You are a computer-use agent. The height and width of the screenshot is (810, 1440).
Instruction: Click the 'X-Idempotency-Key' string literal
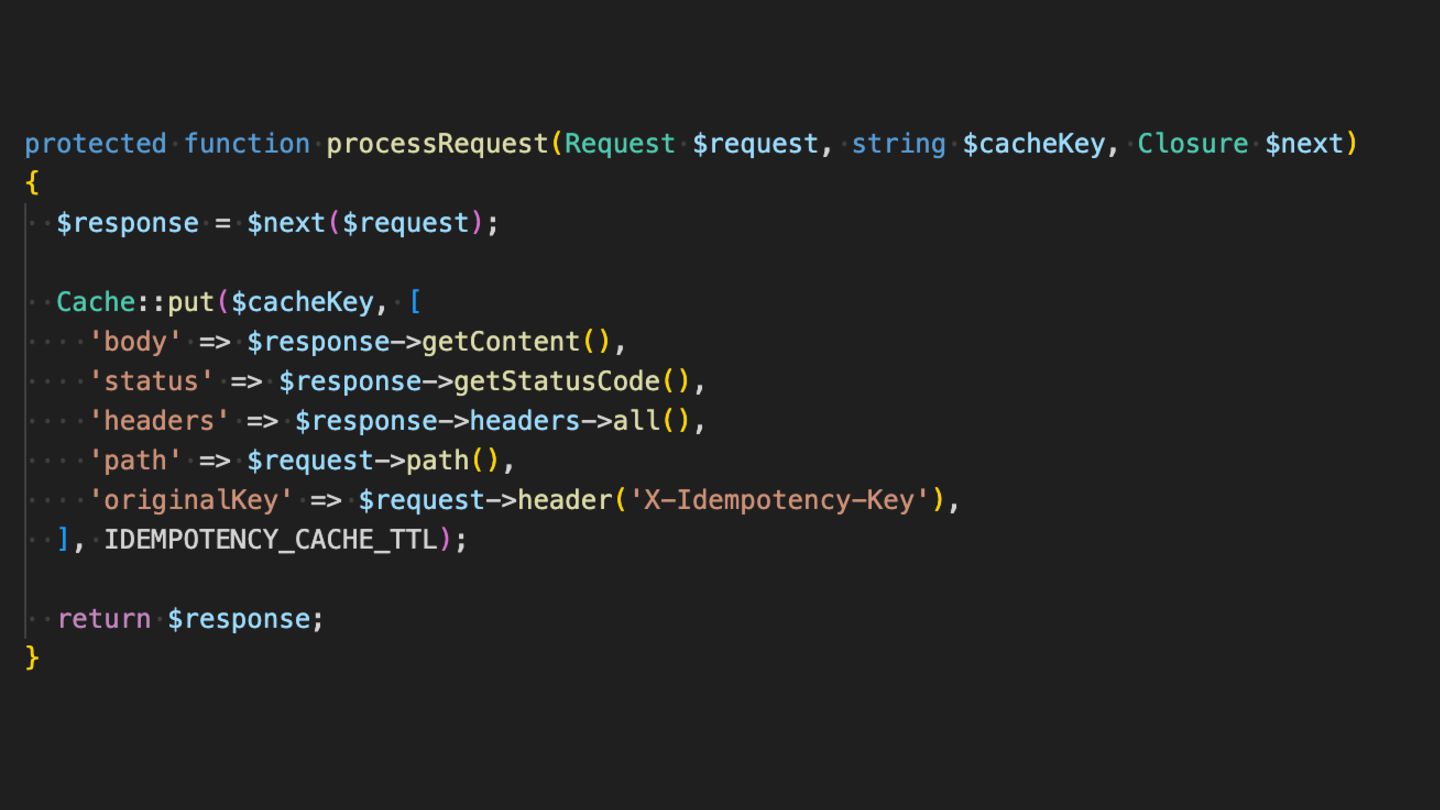click(779, 500)
